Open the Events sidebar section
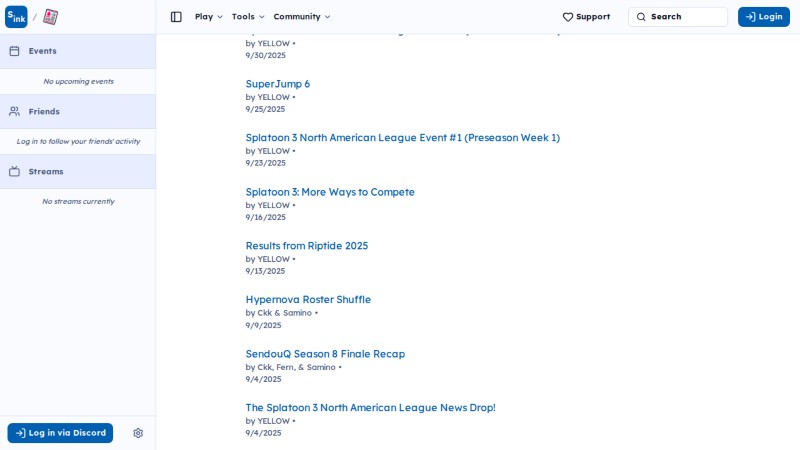Screen dimensions: 800x450 click(x=78, y=51)
